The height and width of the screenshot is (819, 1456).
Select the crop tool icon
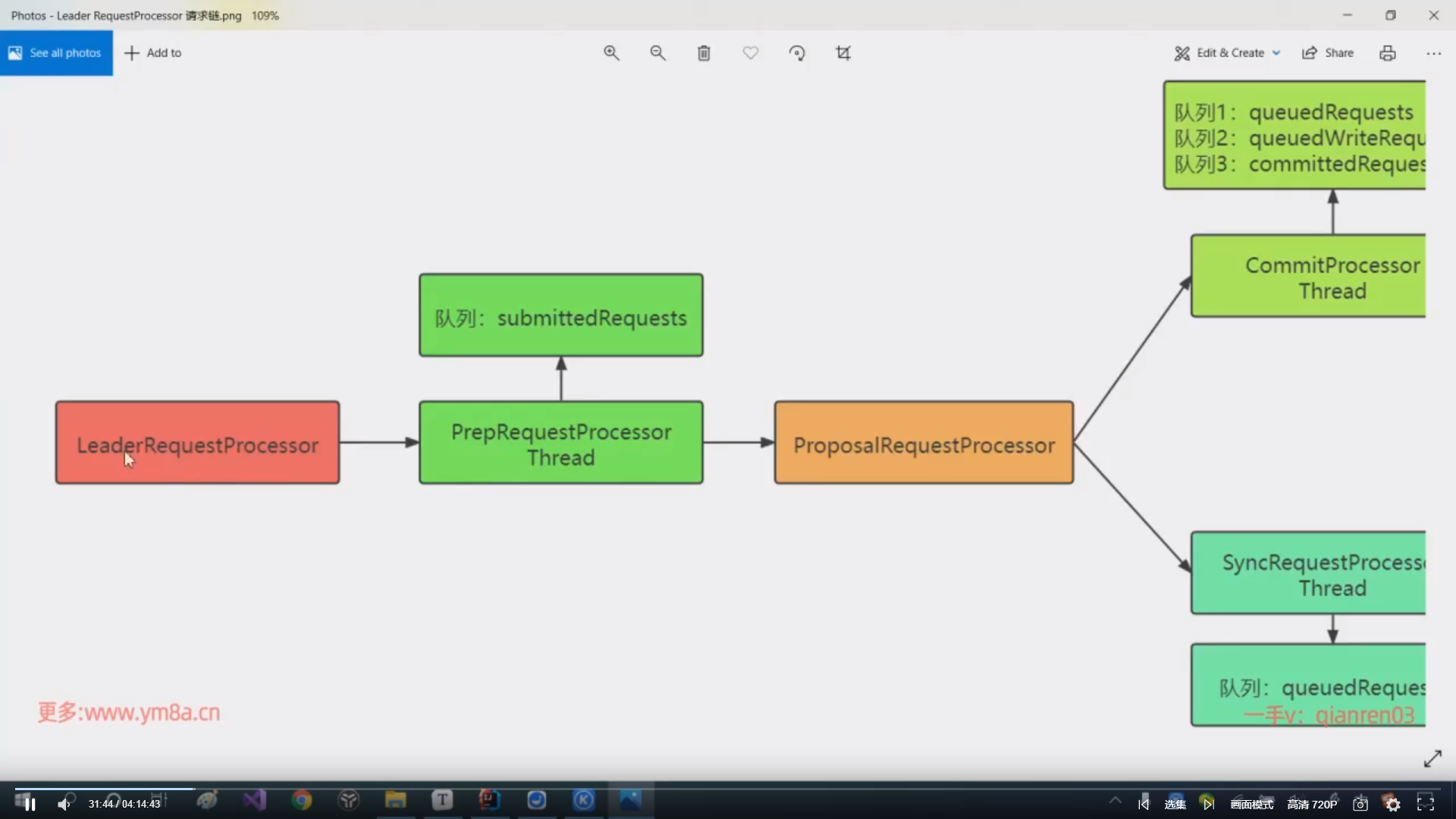(843, 53)
